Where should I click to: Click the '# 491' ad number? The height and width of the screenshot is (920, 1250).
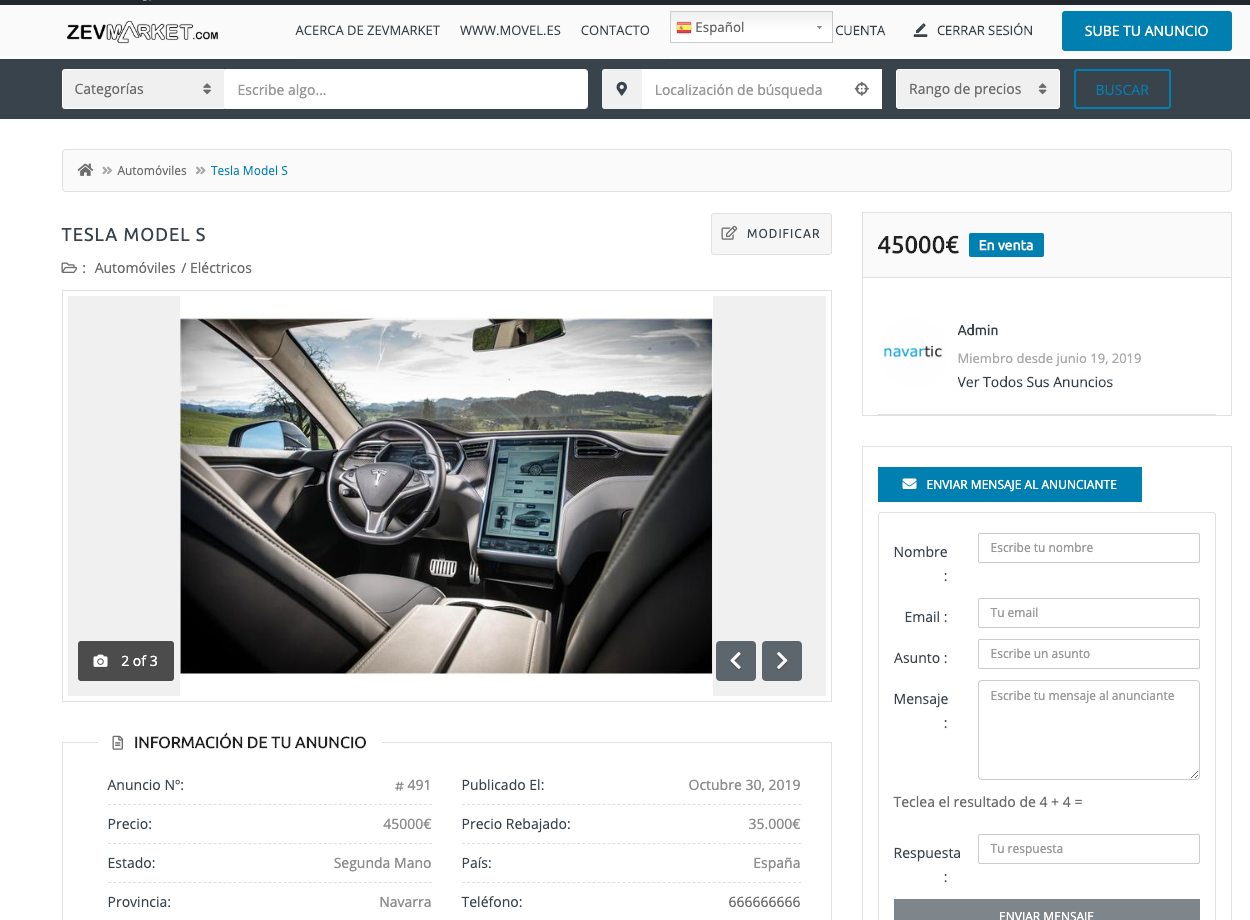coord(413,785)
